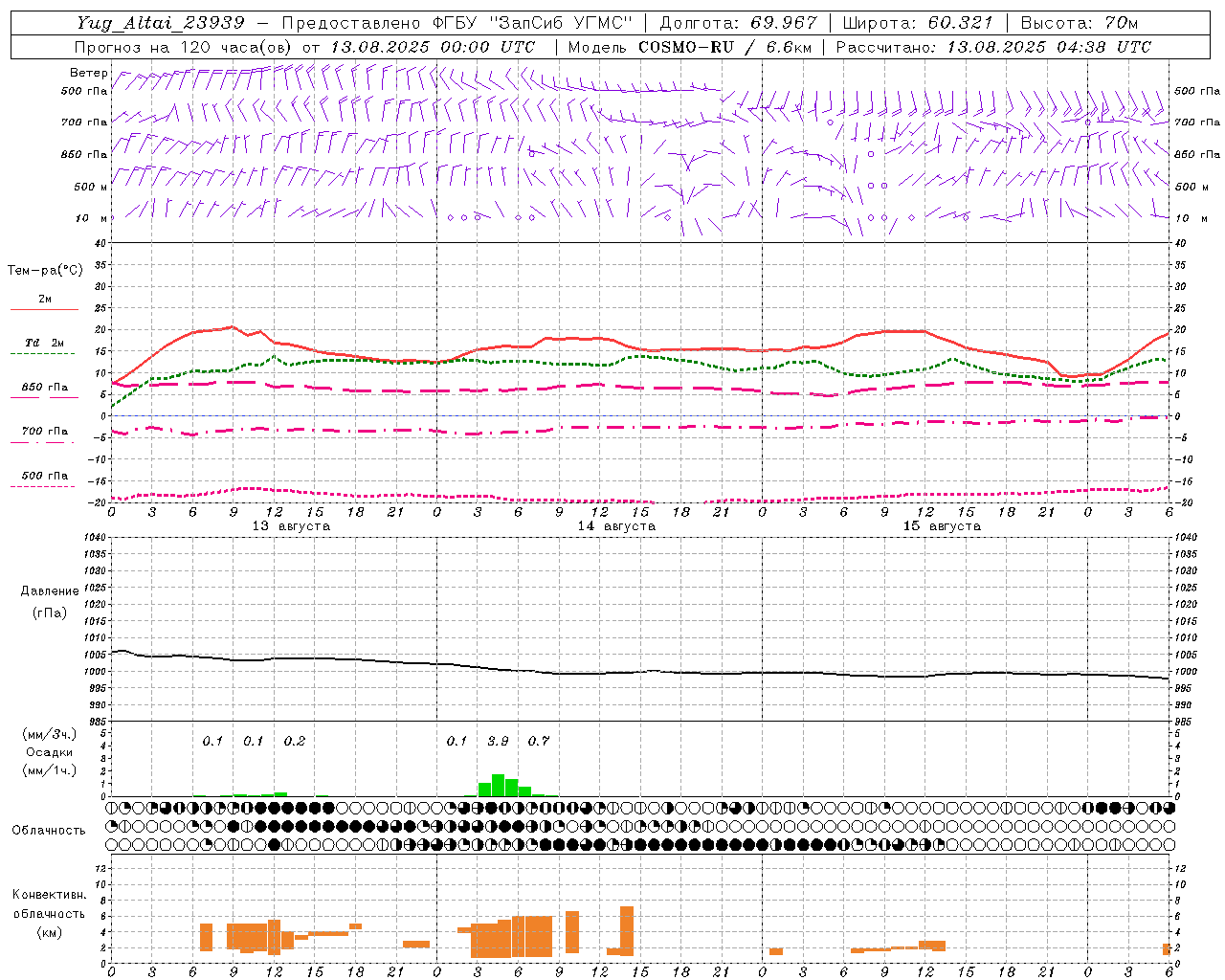1225x980 pixels.
Task: Click the precipitation value 3.9
Action: [498, 742]
